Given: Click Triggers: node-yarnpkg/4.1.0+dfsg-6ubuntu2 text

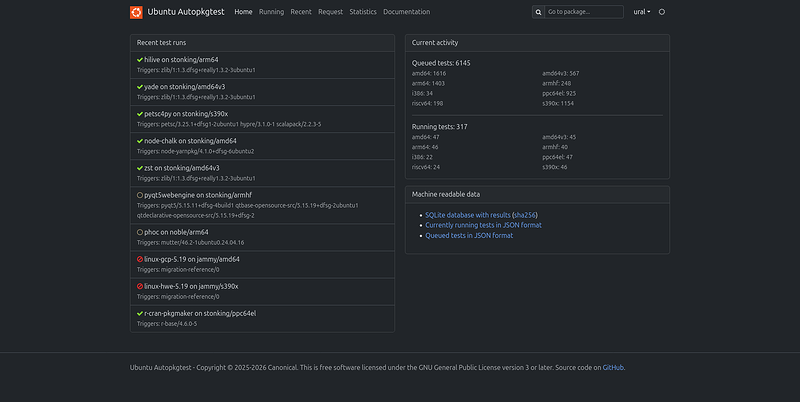Looking at the screenshot, I should [195, 152].
